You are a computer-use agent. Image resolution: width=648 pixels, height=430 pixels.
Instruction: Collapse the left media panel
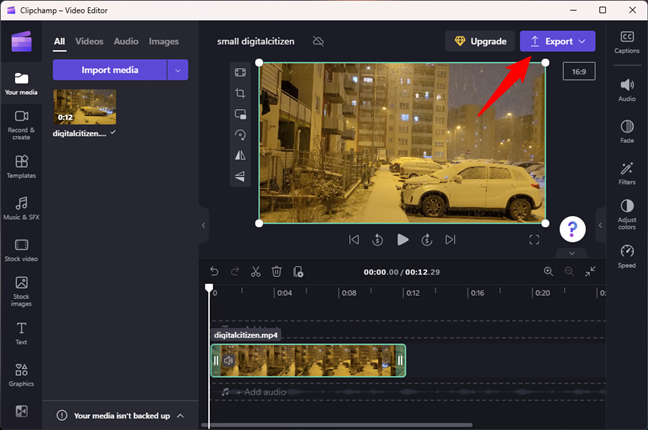point(204,225)
